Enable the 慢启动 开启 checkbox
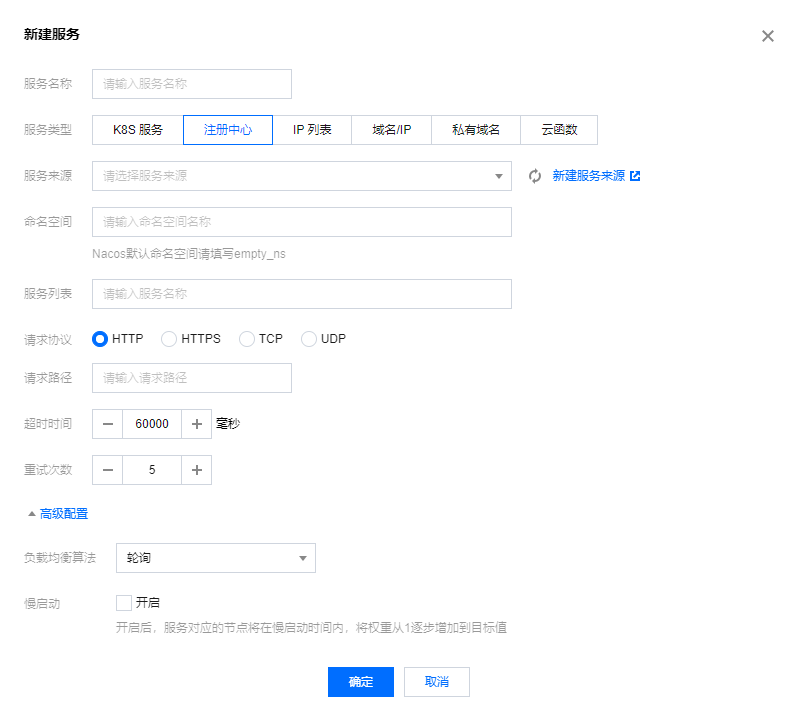This screenshot has height=720, width=797. tap(124, 603)
